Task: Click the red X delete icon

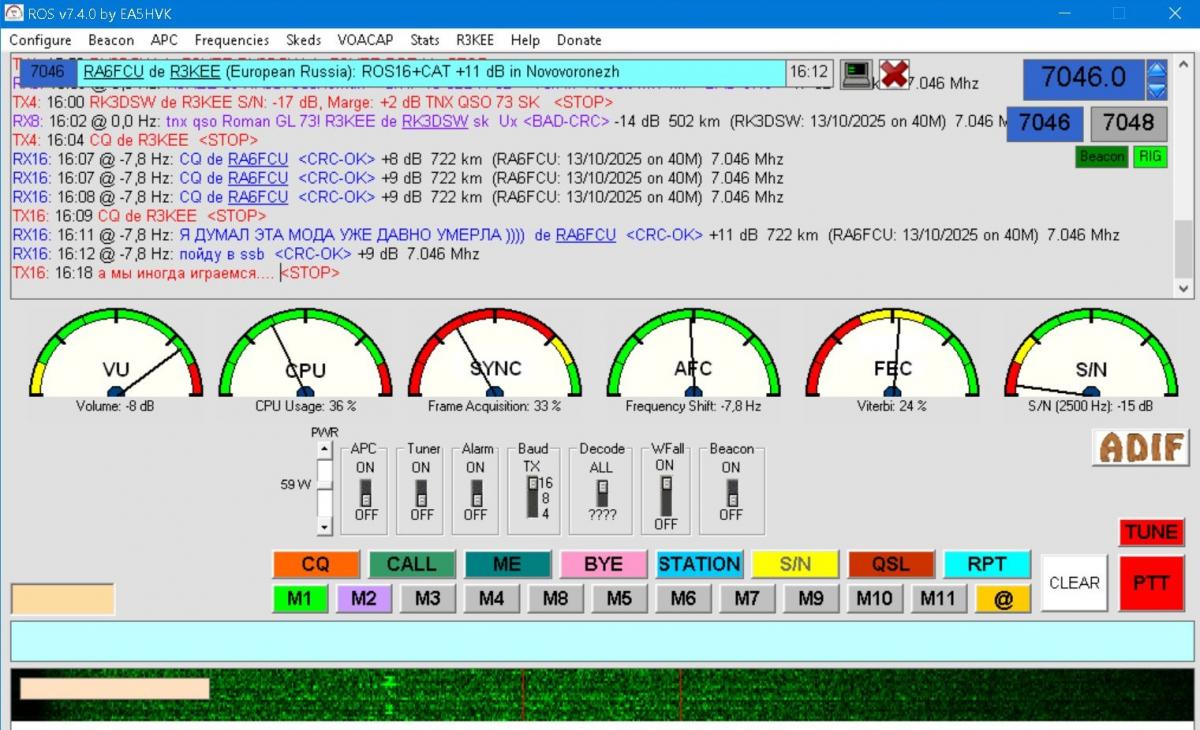Action: coord(894,74)
